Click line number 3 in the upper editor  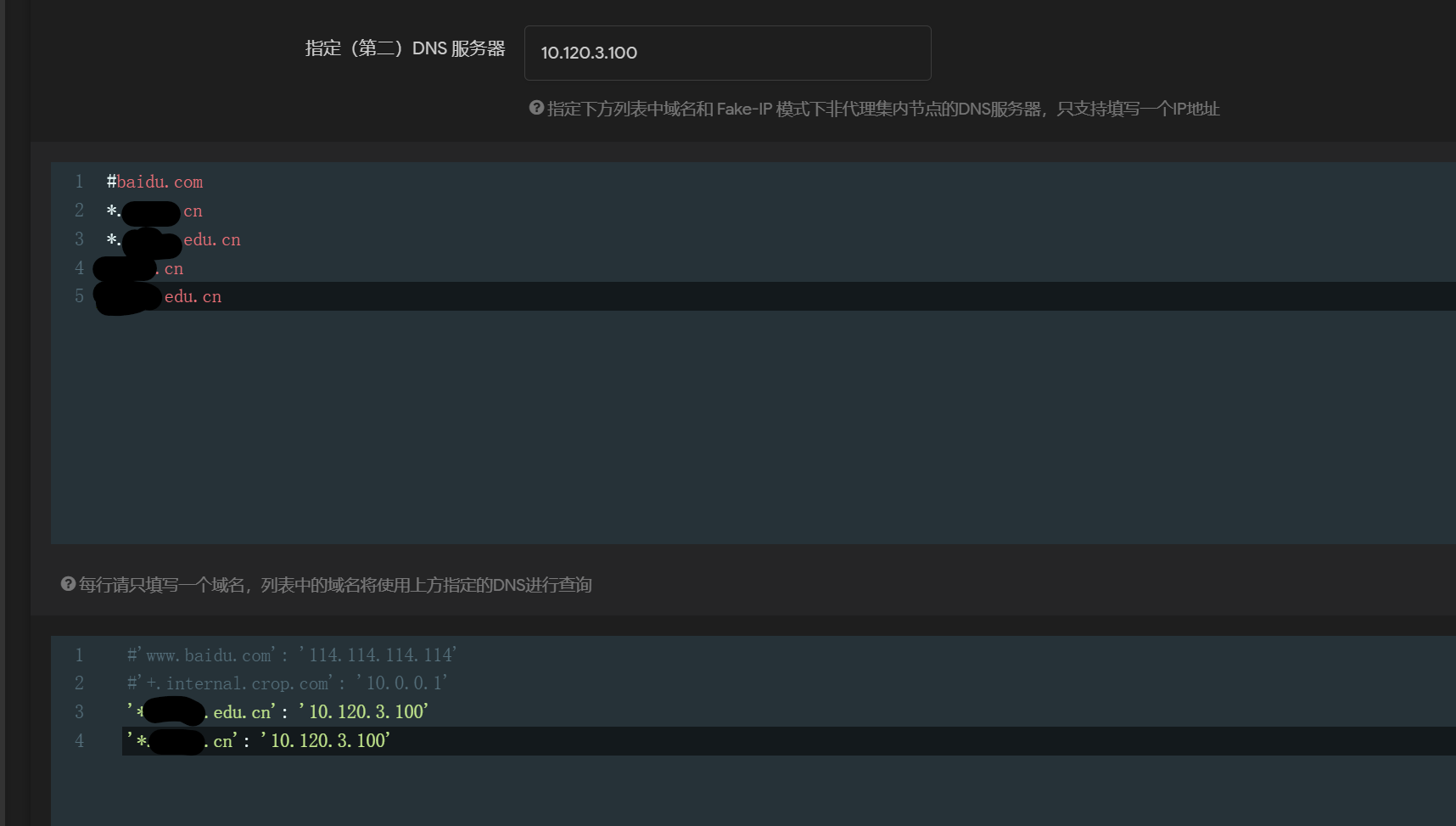(x=79, y=239)
